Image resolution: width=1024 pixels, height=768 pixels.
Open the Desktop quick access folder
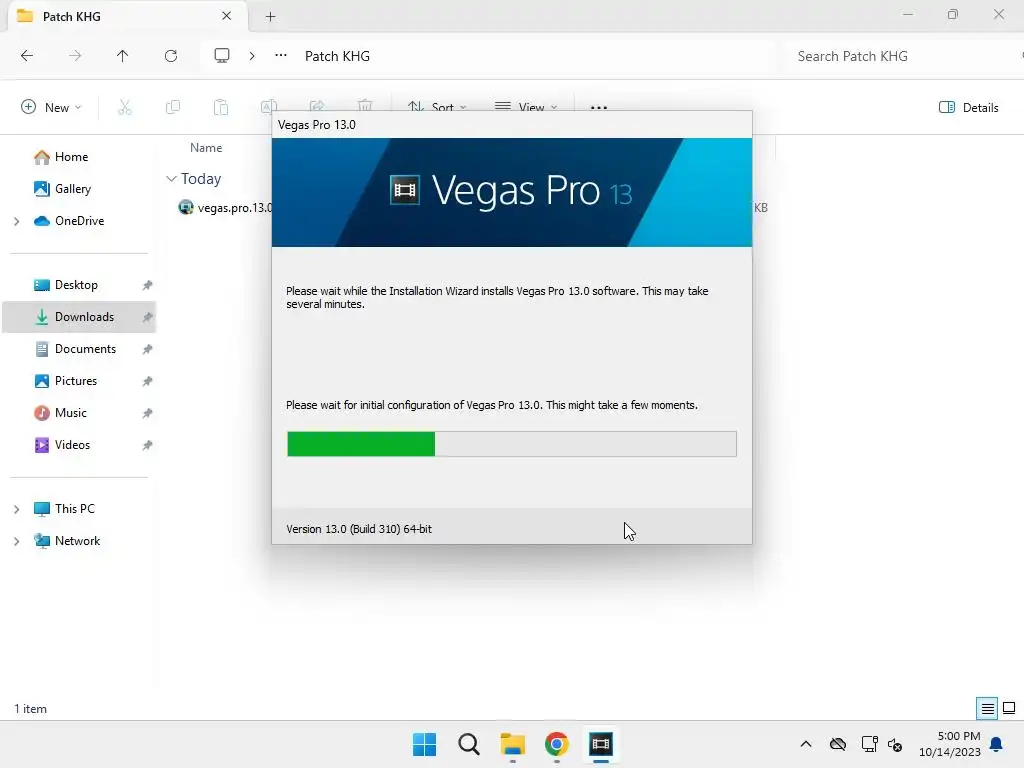66,285
